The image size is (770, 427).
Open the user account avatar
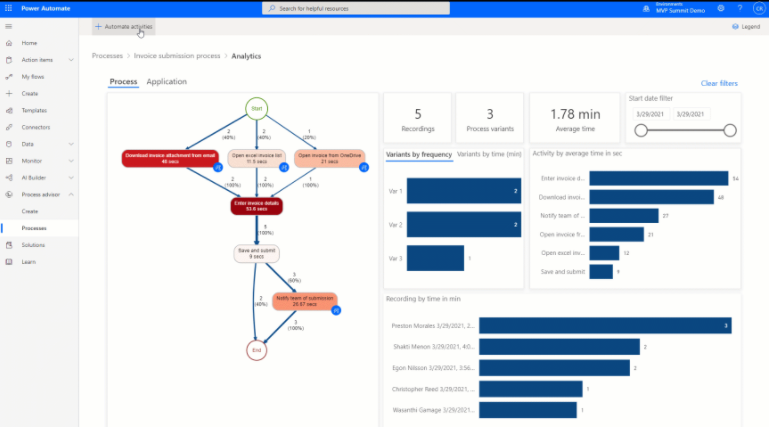tap(759, 8)
